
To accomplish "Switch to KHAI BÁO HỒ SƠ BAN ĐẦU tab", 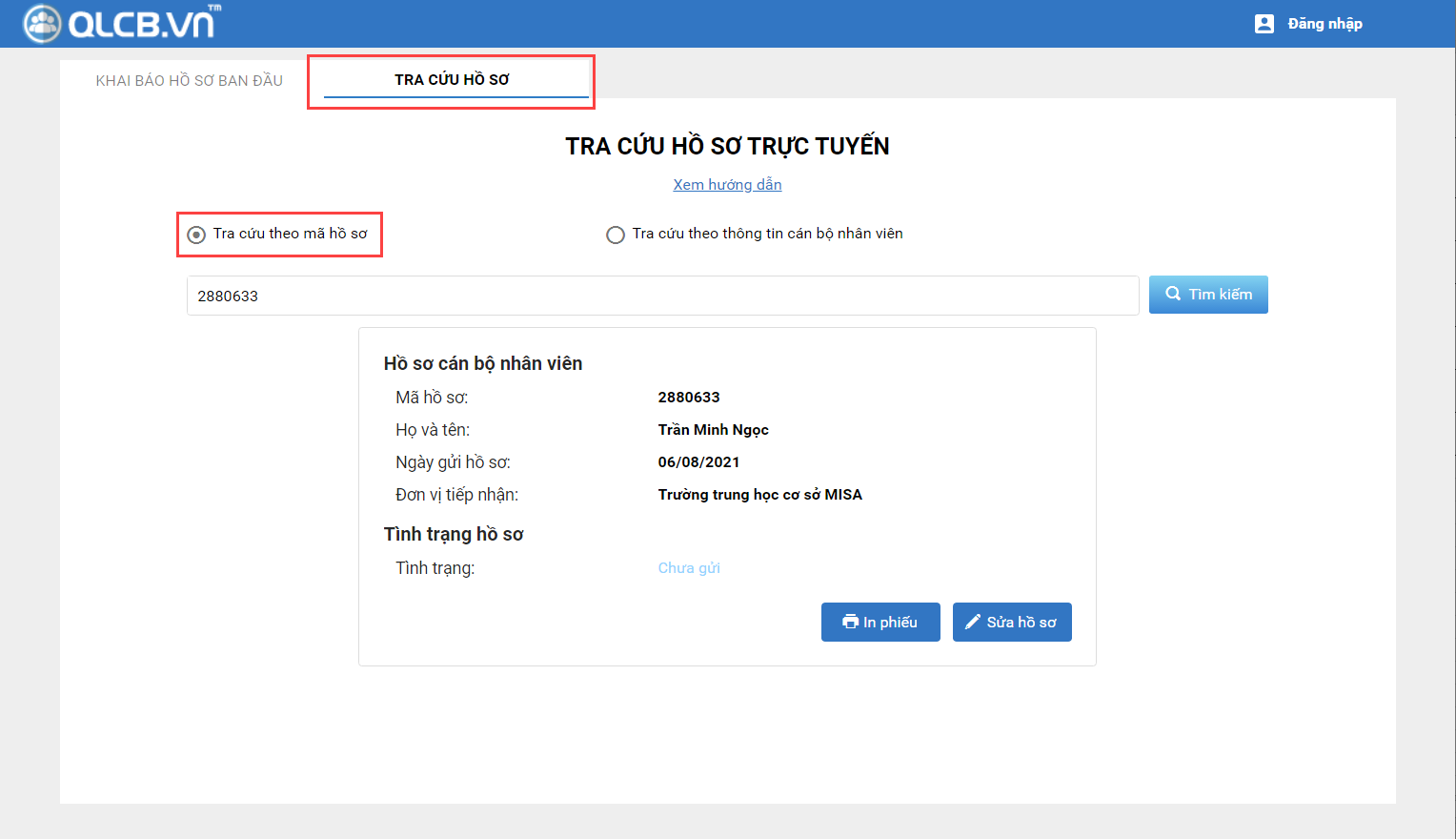I will click(189, 81).
